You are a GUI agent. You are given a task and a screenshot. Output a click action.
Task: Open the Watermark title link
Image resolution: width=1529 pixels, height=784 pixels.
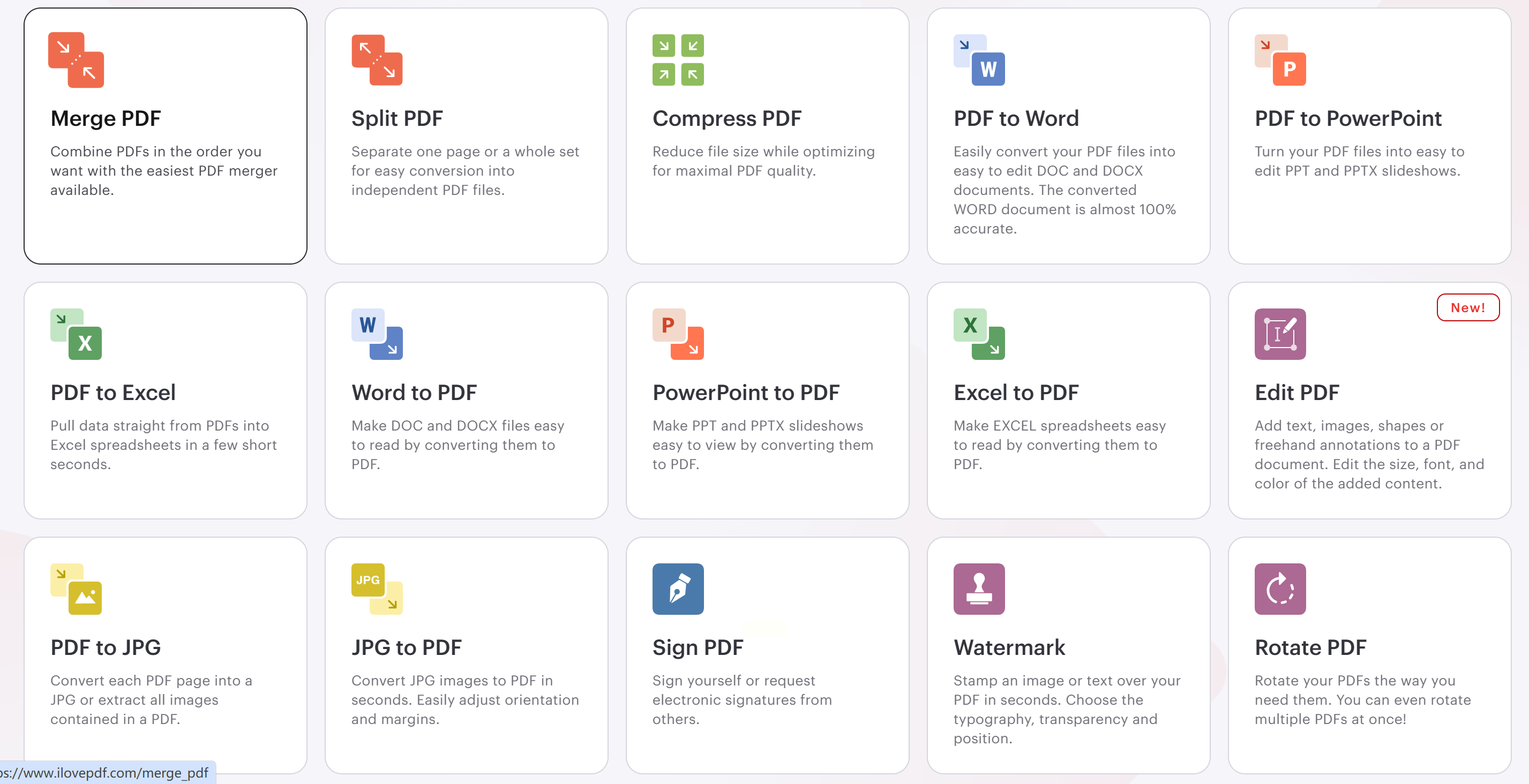click(x=1009, y=647)
